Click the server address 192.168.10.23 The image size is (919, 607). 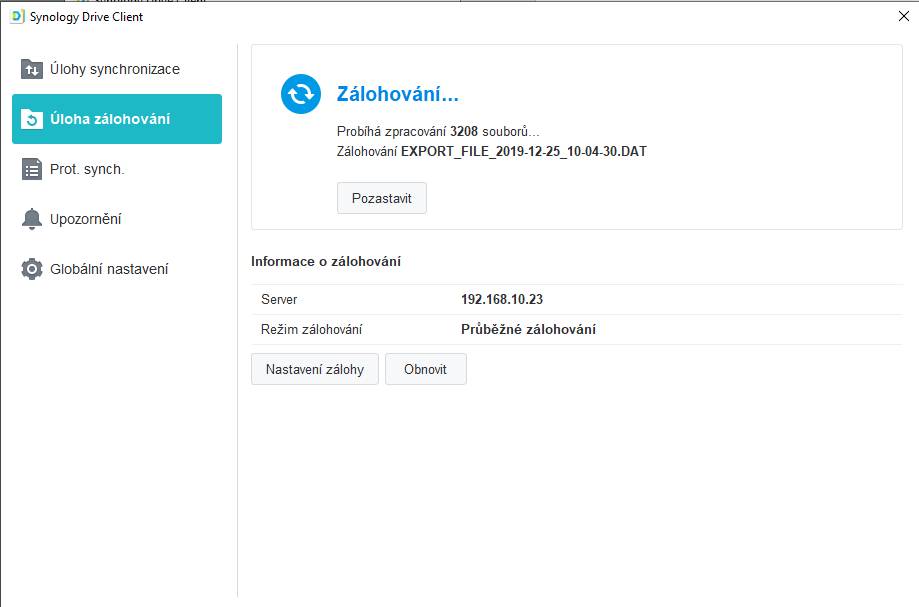pyautogui.click(x=502, y=299)
